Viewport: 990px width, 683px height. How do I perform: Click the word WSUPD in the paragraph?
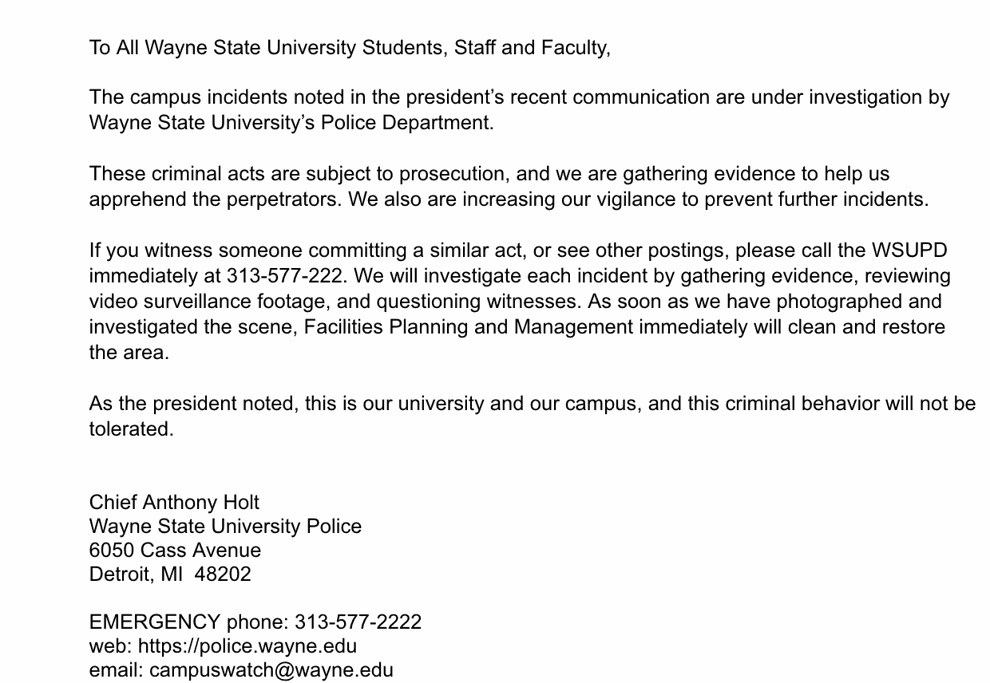(x=909, y=250)
